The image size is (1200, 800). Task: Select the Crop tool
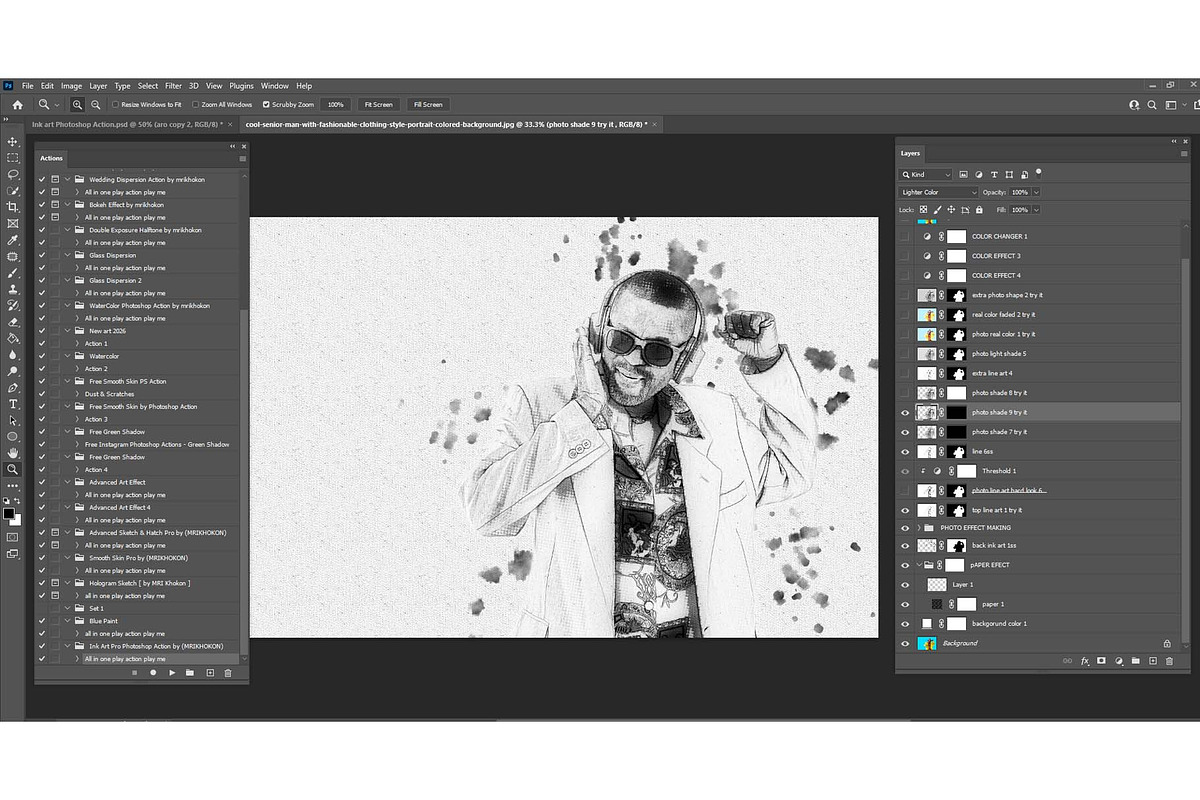click(x=13, y=207)
